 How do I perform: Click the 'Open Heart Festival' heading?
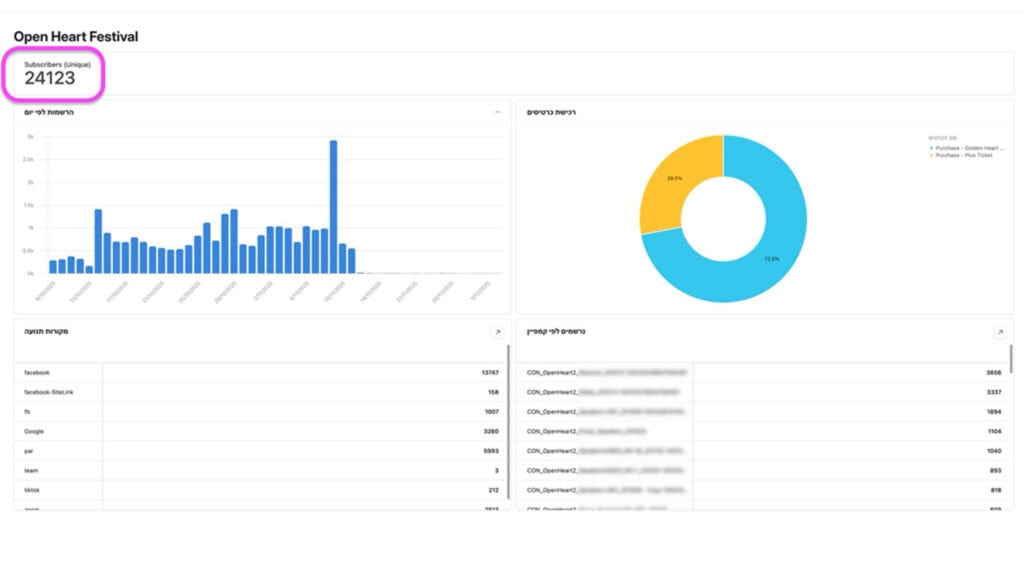click(x=76, y=37)
